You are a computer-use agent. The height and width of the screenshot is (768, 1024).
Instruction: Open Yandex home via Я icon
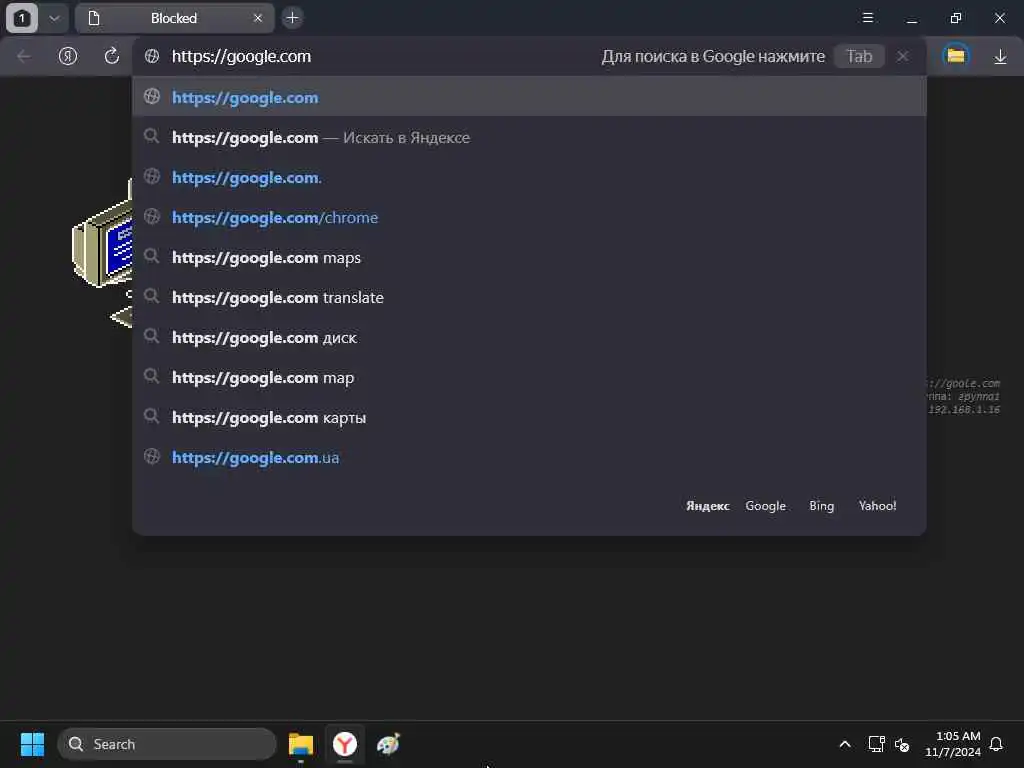tap(68, 56)
